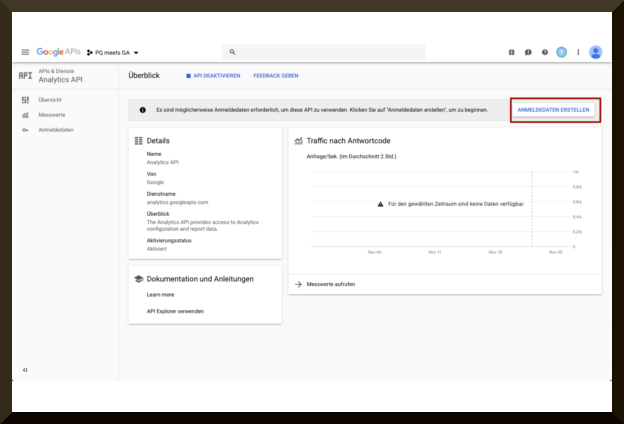Screen dimensions: 624x424
Task: Open the user account avatar
Action: 596,52
